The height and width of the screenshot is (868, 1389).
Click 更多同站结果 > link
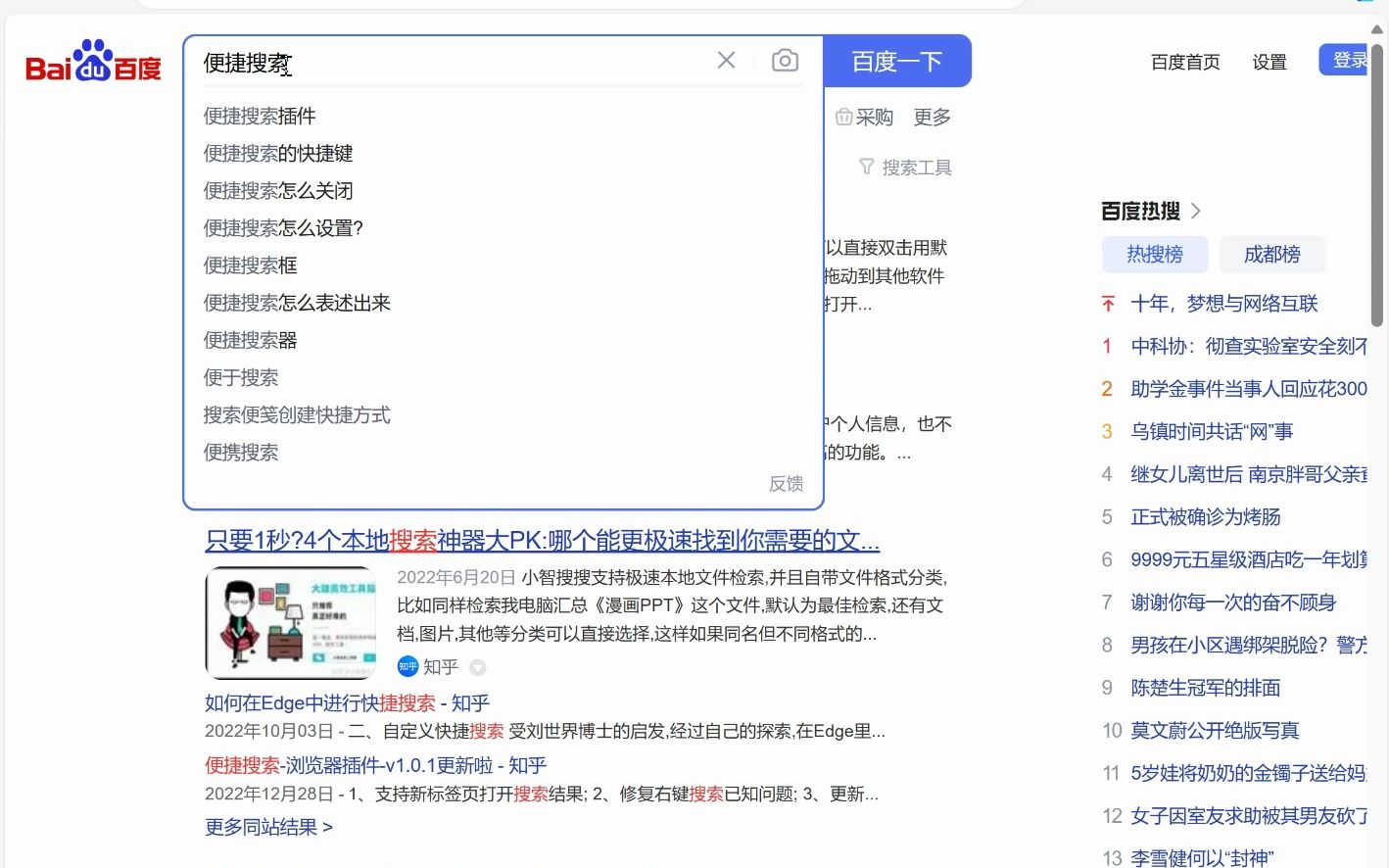268,827
